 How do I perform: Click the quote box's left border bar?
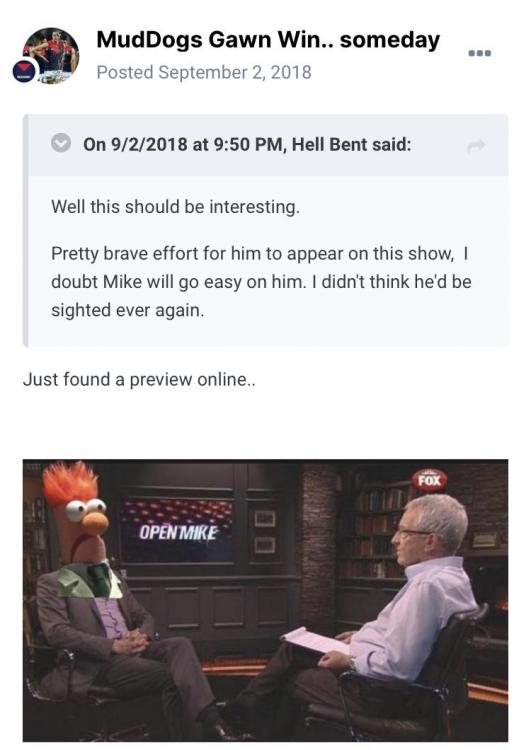(25, 231)
